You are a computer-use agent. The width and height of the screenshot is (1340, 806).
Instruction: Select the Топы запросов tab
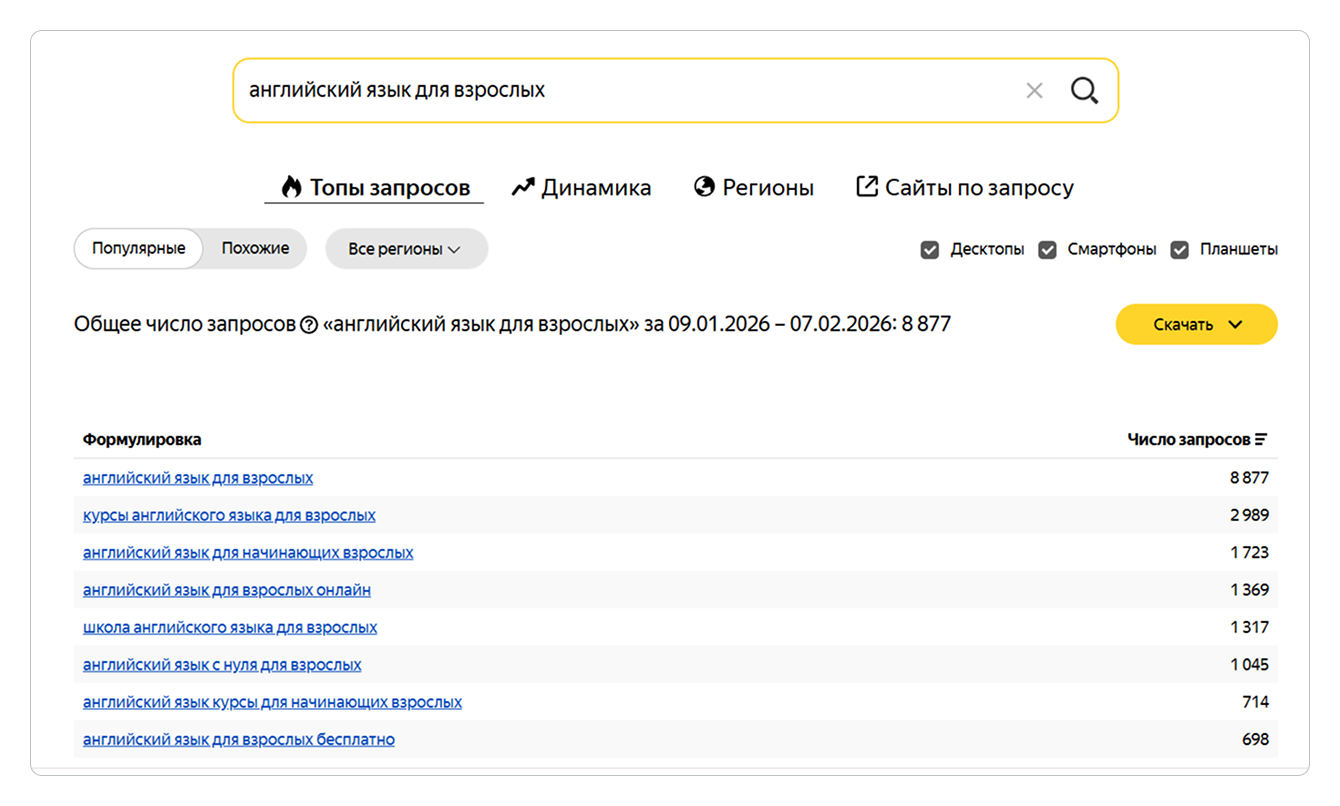tap(375, 188)
